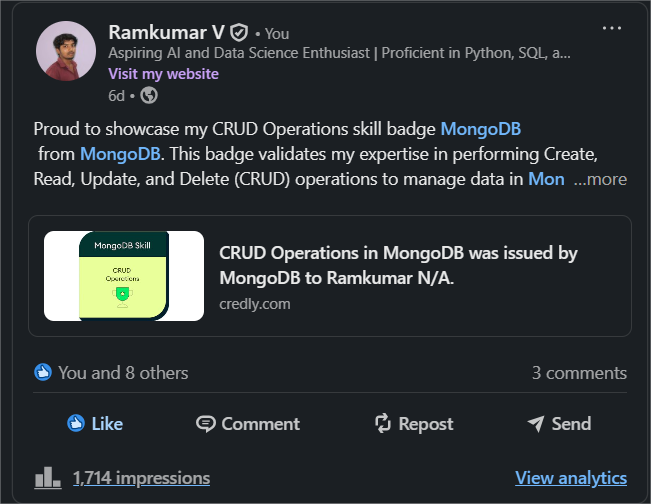Screen dimensions: 651x504
Task: Click the impressions bar chart icon
Action: pos(48,478)
